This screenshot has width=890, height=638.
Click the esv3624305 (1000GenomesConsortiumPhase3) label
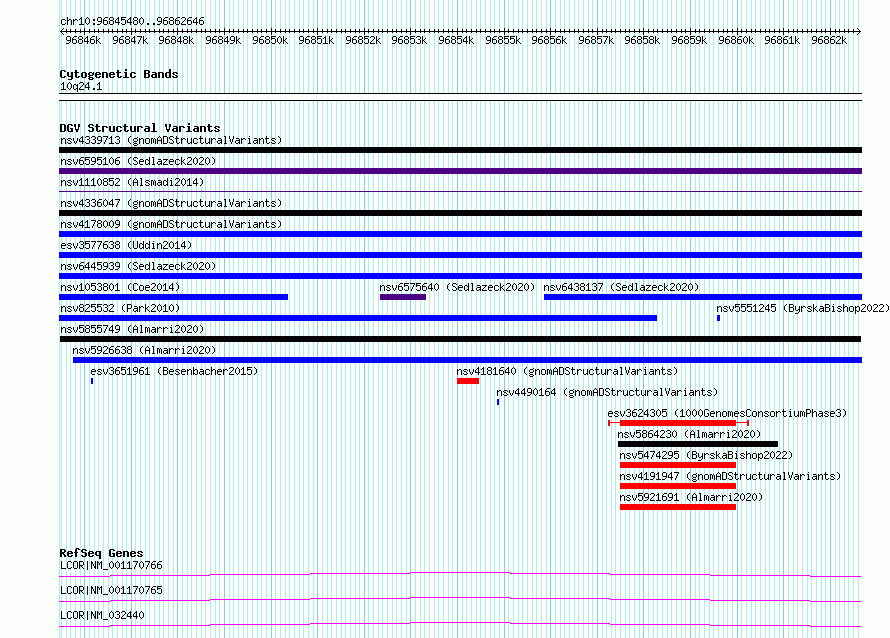coord(727,413)
